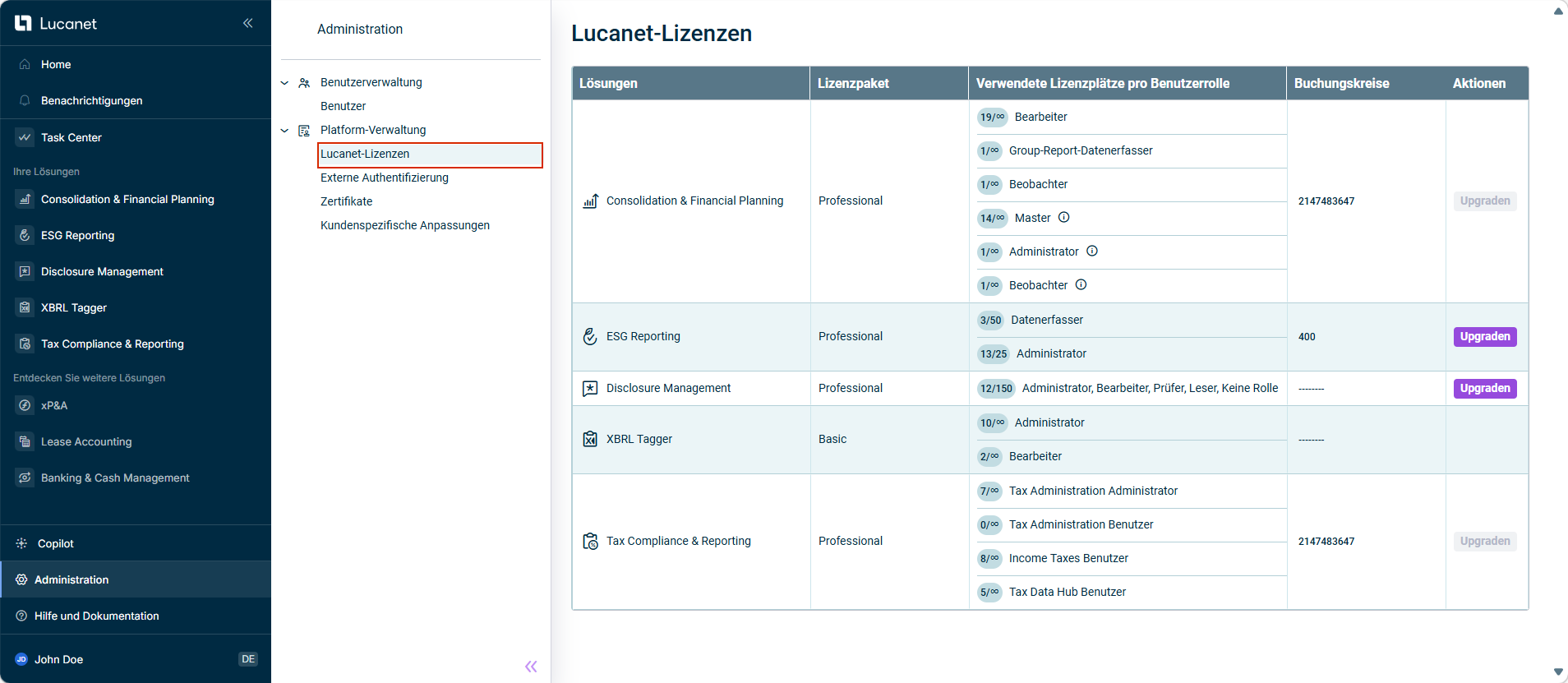This screenshot has width=1568, height=683.
Task: Click the Platform-Verwaltung icon
Action: 304,131
